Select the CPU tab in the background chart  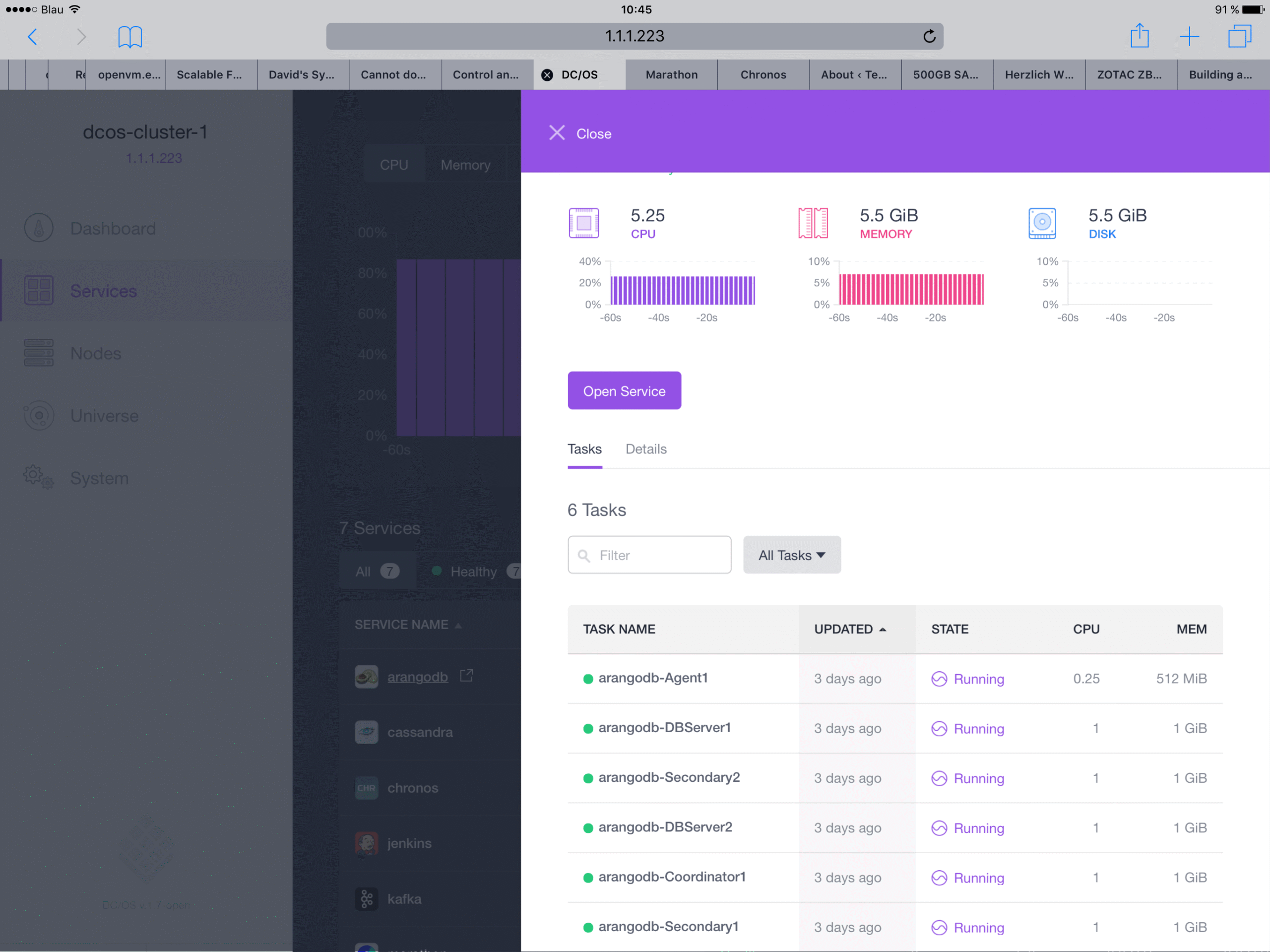(x=394, y=165)
